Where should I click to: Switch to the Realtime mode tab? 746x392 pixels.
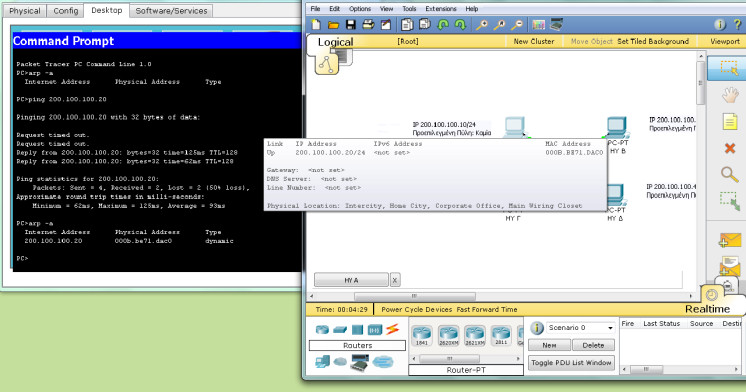coord(707,309)
